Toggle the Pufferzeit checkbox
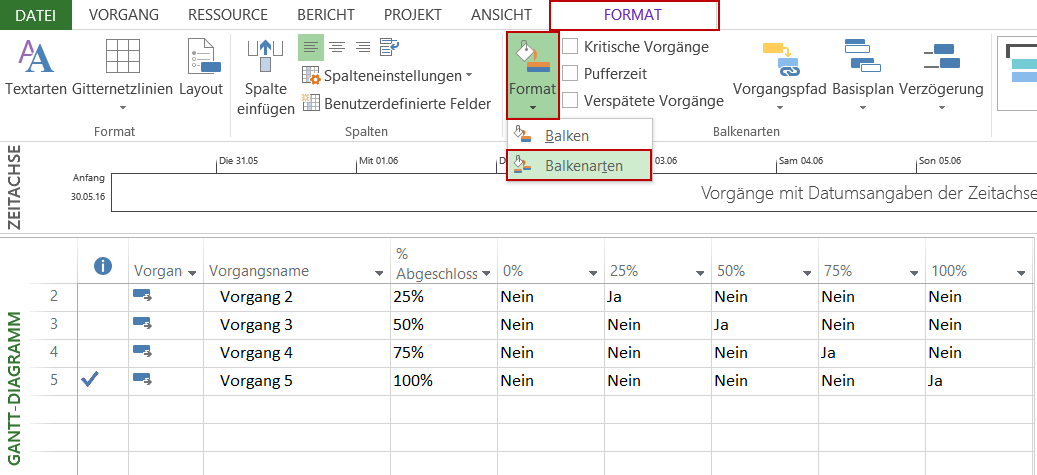1037x475 pixels. 570,73
